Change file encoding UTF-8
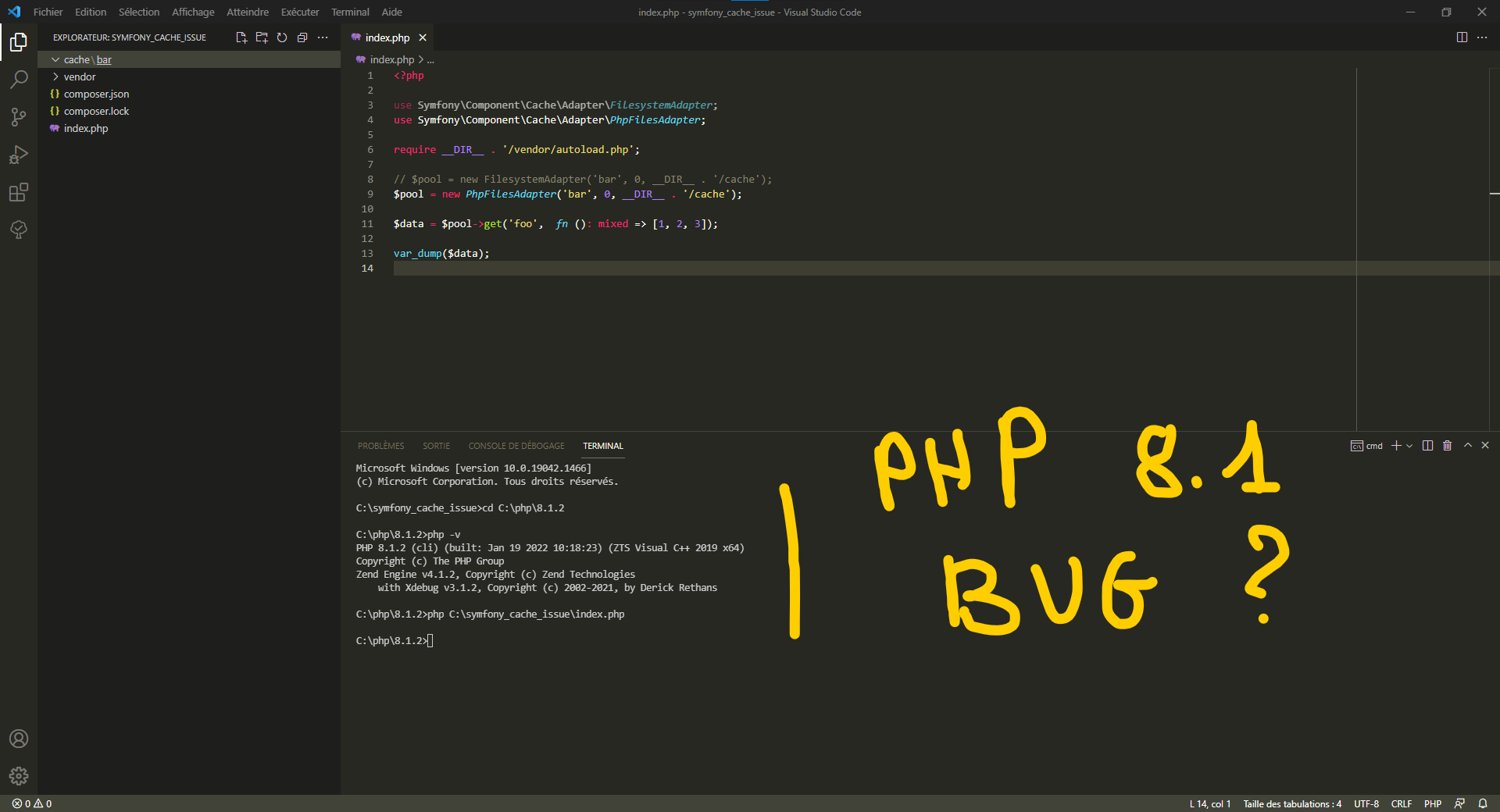The width and height of the screenshot is (1500, 812). tap(1366, 803)
